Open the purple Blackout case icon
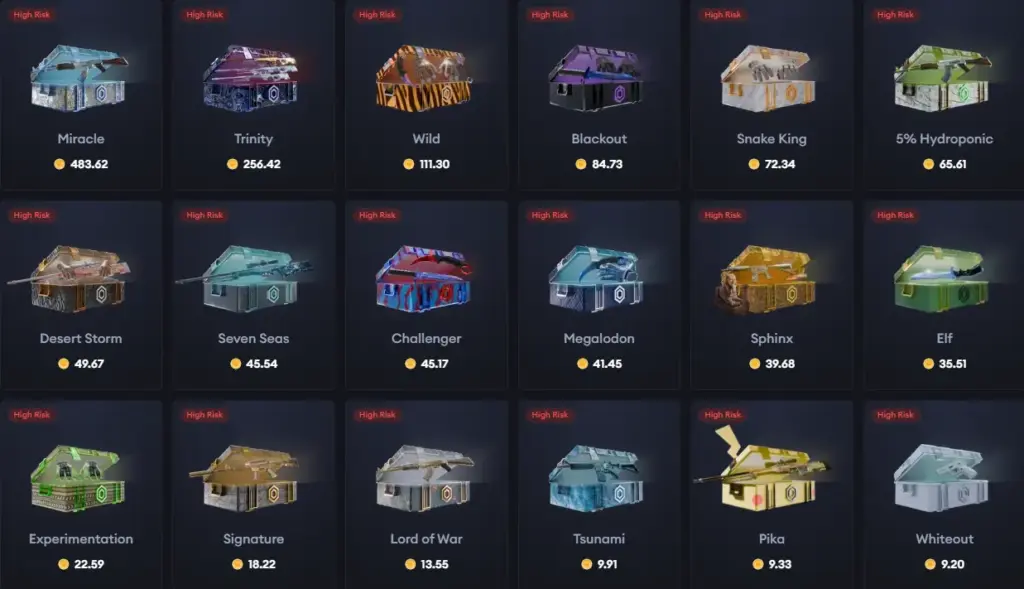The image size is (1024, 589). coord(596,78)
